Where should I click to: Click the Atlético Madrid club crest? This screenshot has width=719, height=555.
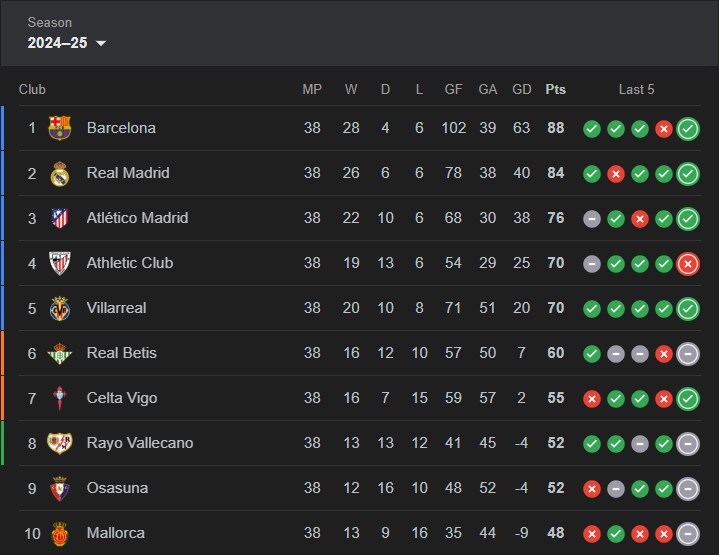coord(60,218)
